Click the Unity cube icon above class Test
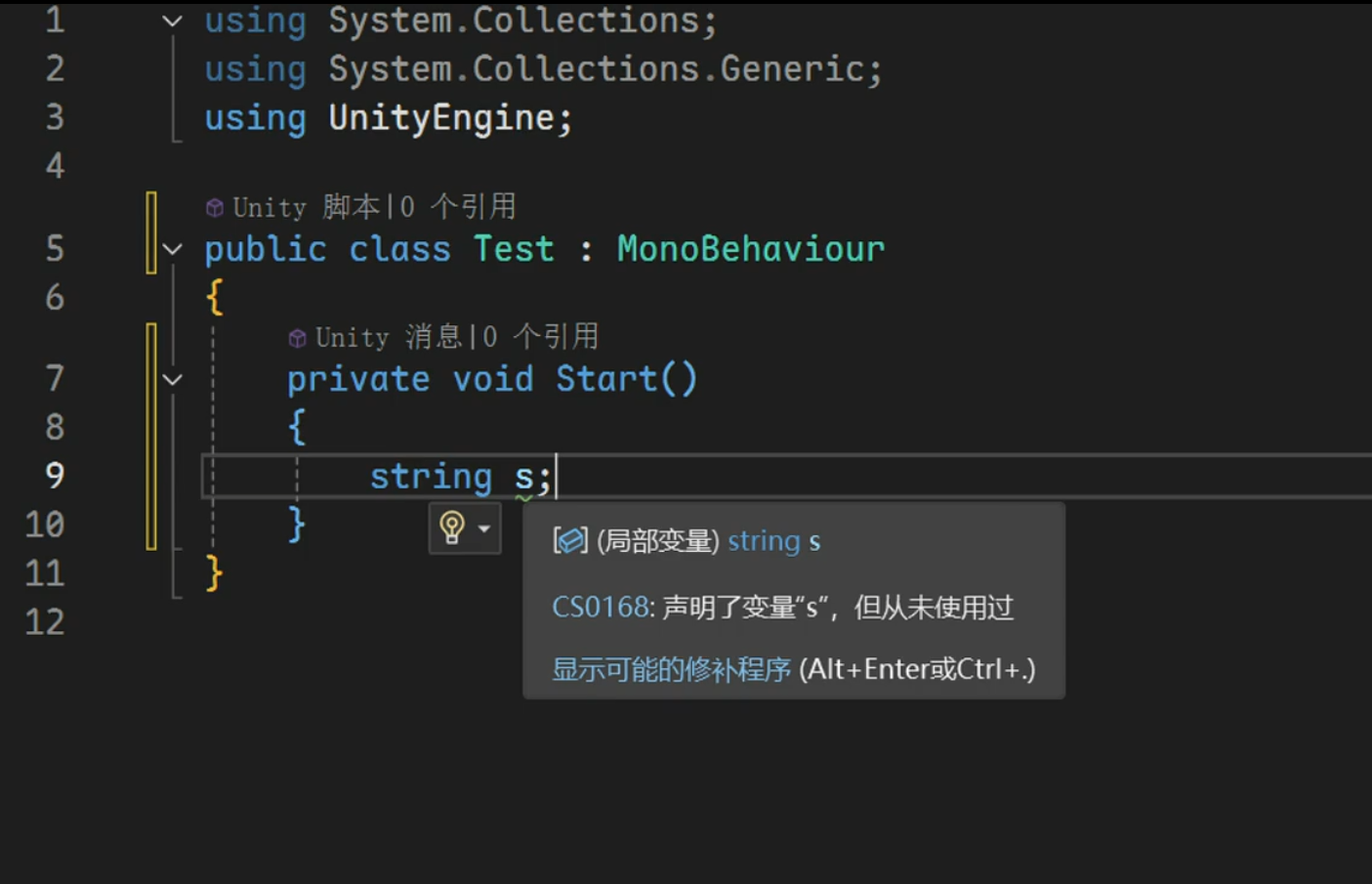Image resolution: width=1372 pixels, height=884 pixels. (x=215, y=207)
